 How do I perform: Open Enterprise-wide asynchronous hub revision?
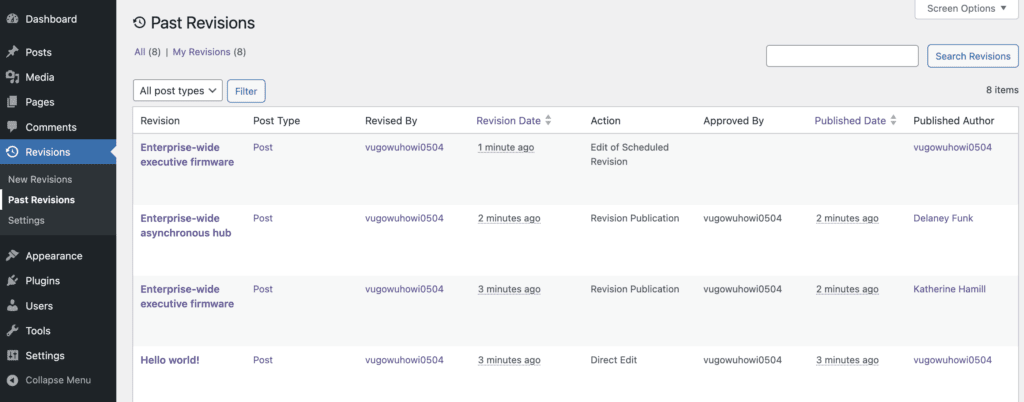pyautogui.click(x=185, y=225)
